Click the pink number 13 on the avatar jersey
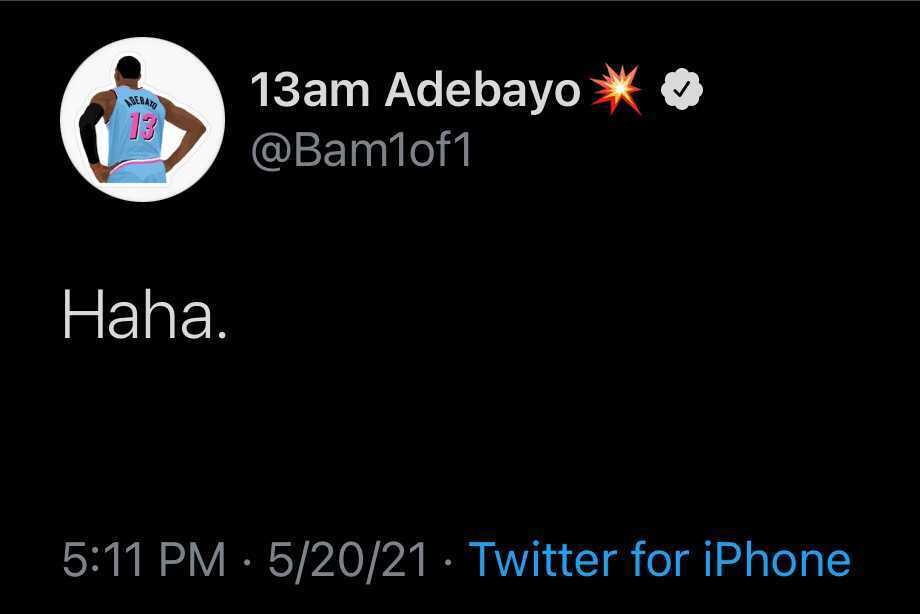Screen dimensions: 920x614 coord(143,127)
